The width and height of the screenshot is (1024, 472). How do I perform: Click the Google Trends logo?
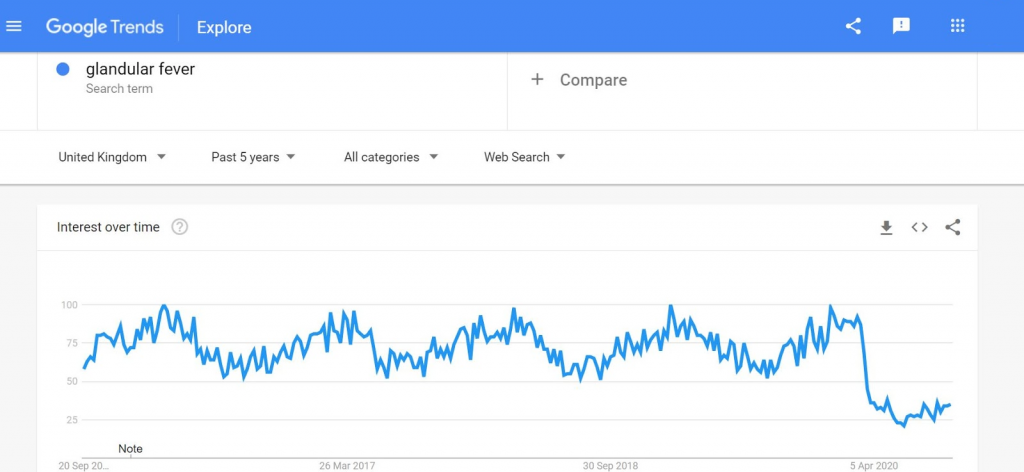(x=104, y=27)
